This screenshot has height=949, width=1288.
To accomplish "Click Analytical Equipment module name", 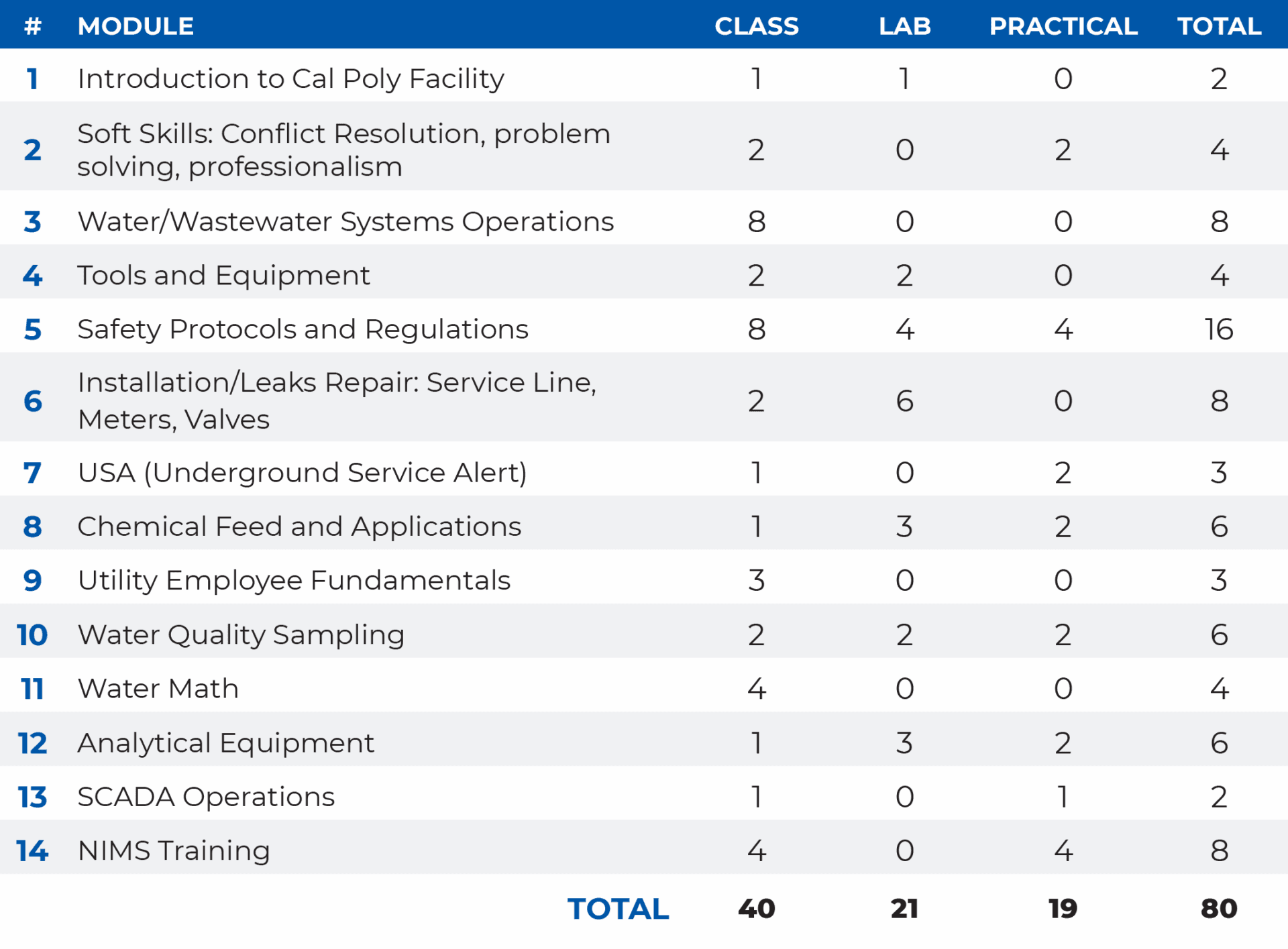I will click(226, 742).
